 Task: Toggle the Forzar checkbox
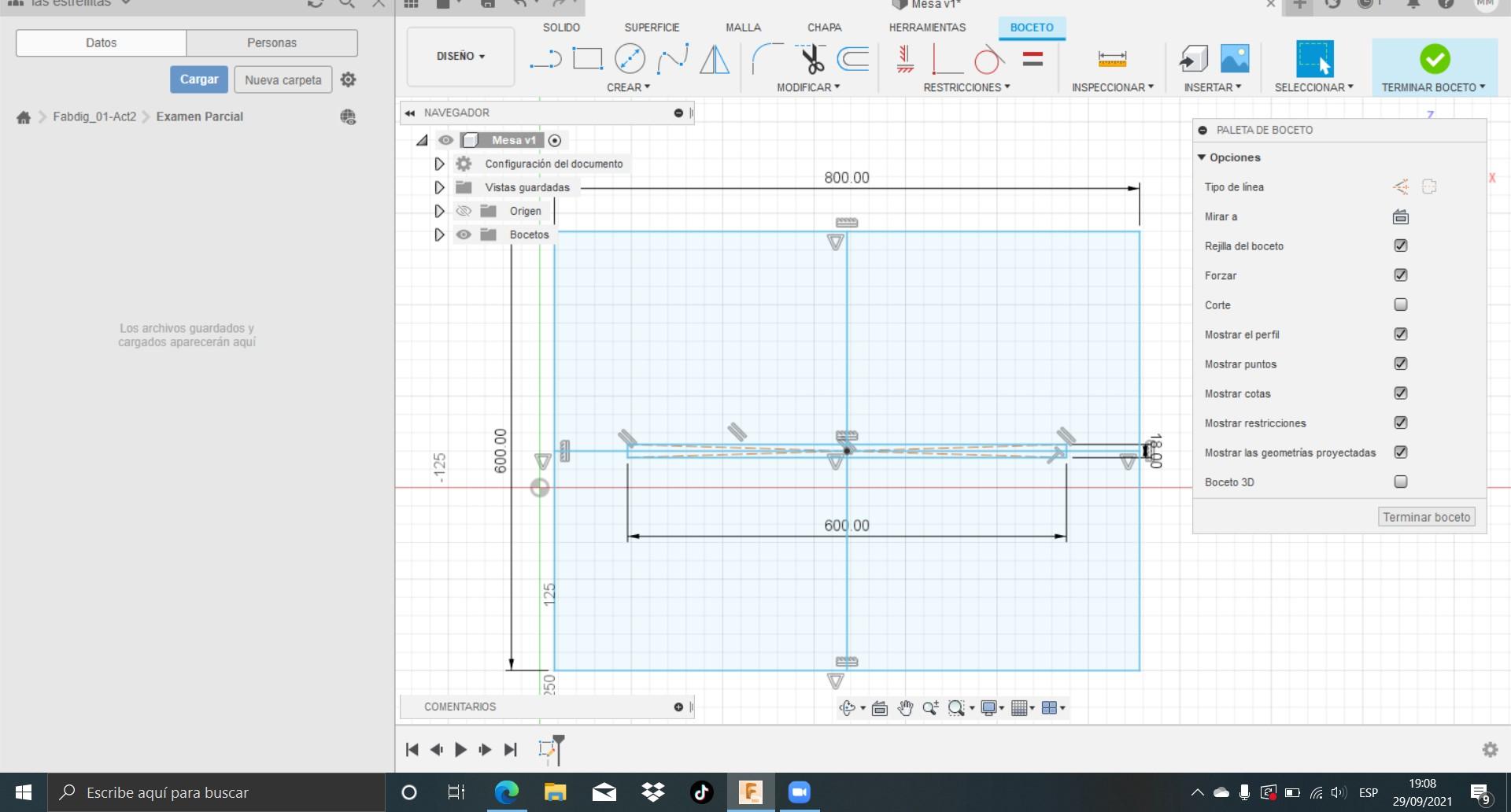click(x=1401, y=275)
